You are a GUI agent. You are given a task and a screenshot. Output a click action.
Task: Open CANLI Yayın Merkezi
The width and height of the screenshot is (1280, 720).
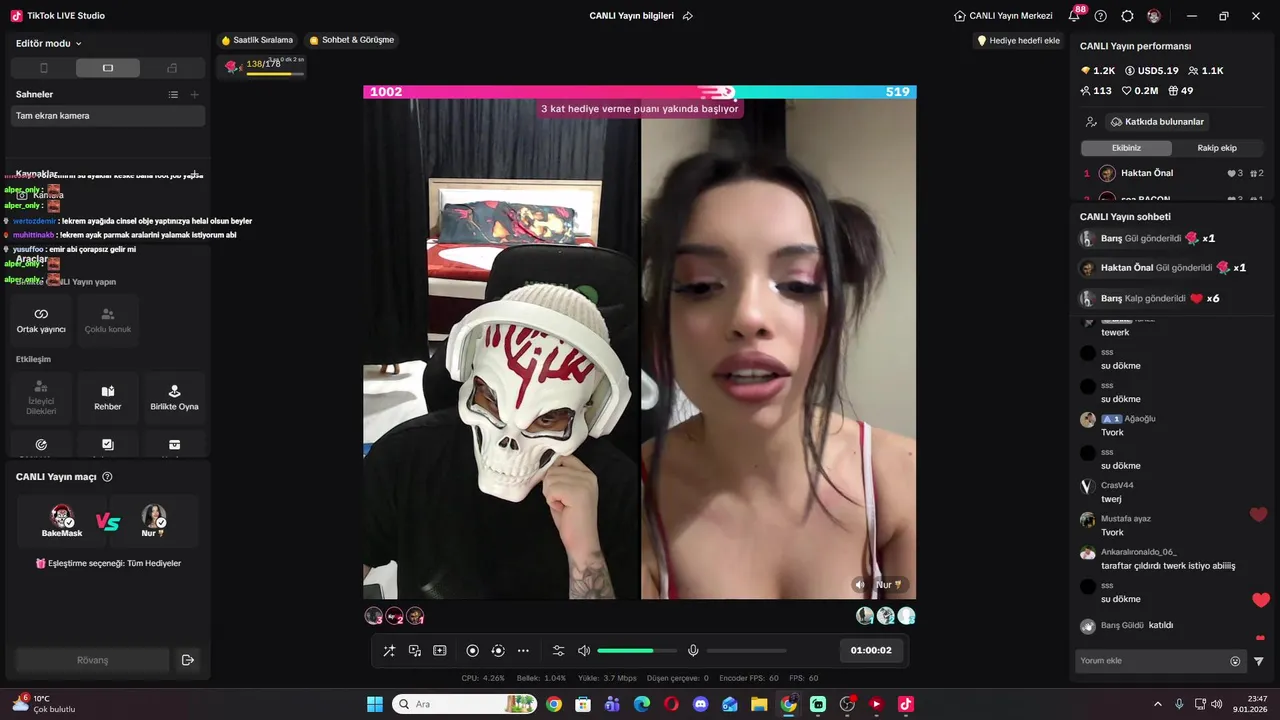pyautogui.click(x=1003, y=16)
